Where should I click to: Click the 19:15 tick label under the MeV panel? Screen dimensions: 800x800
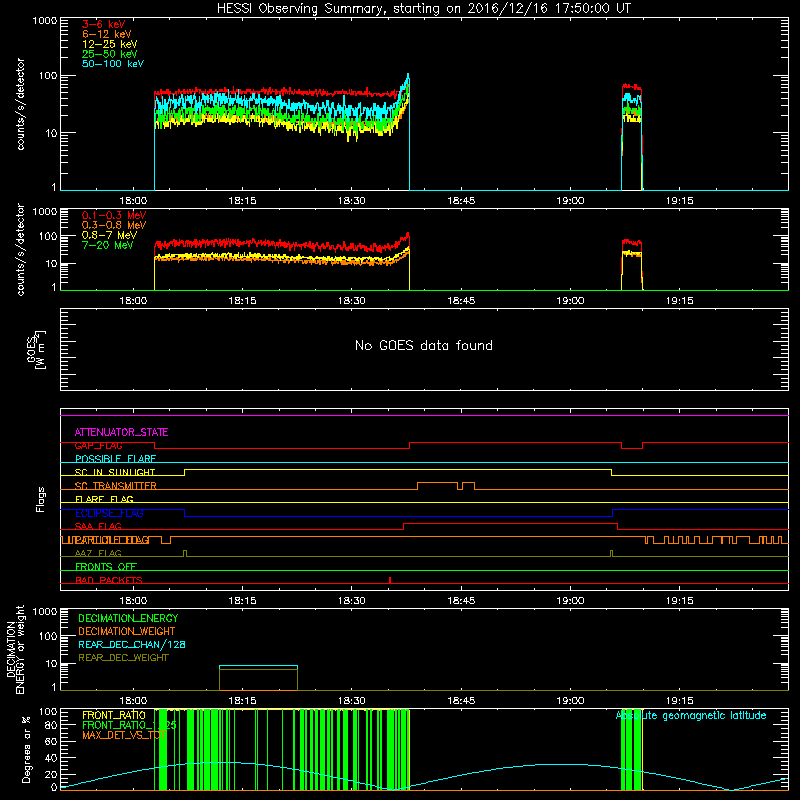tap(680, 301)
